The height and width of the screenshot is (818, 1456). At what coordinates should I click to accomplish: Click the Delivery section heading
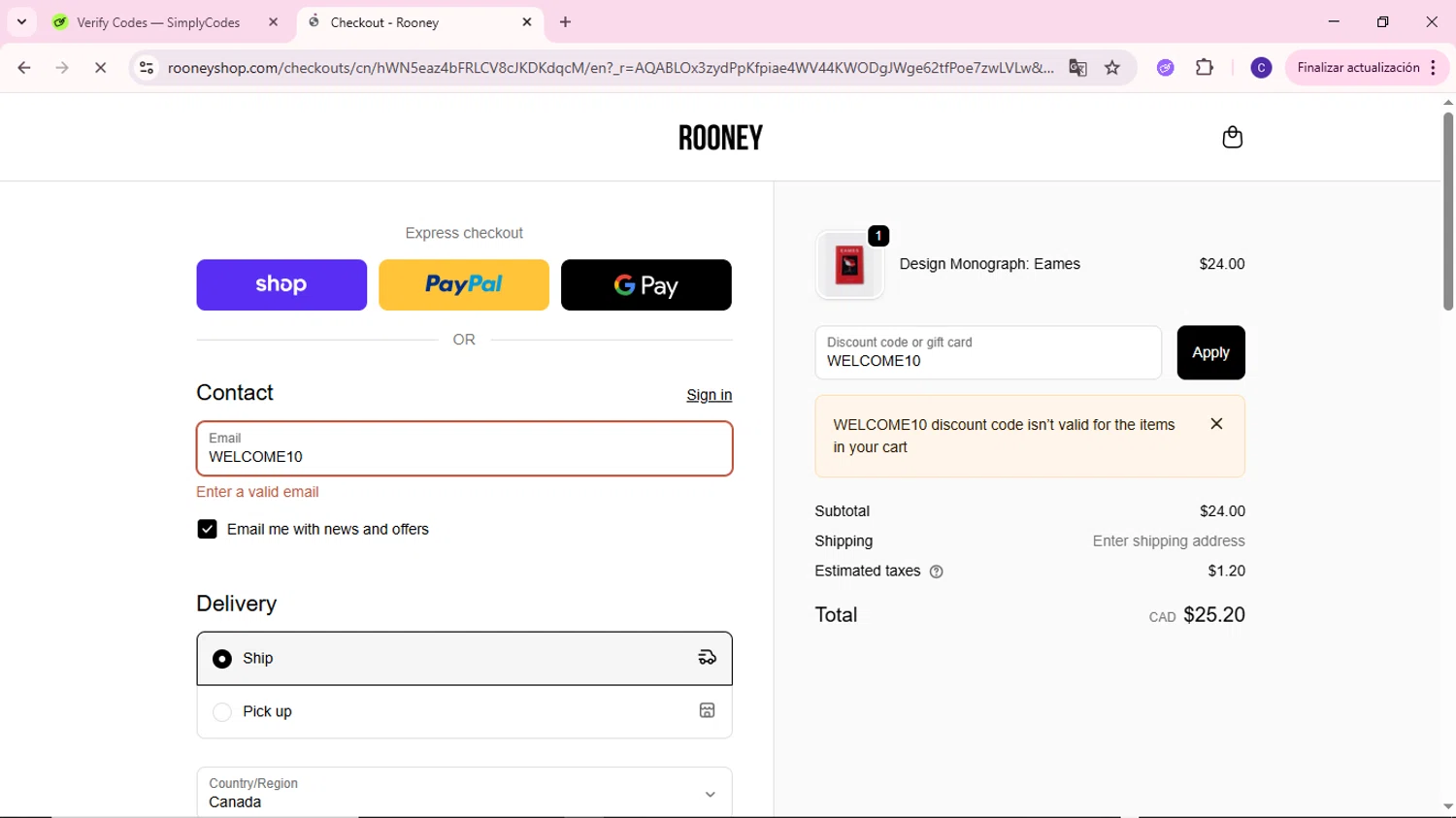(236, 604)
